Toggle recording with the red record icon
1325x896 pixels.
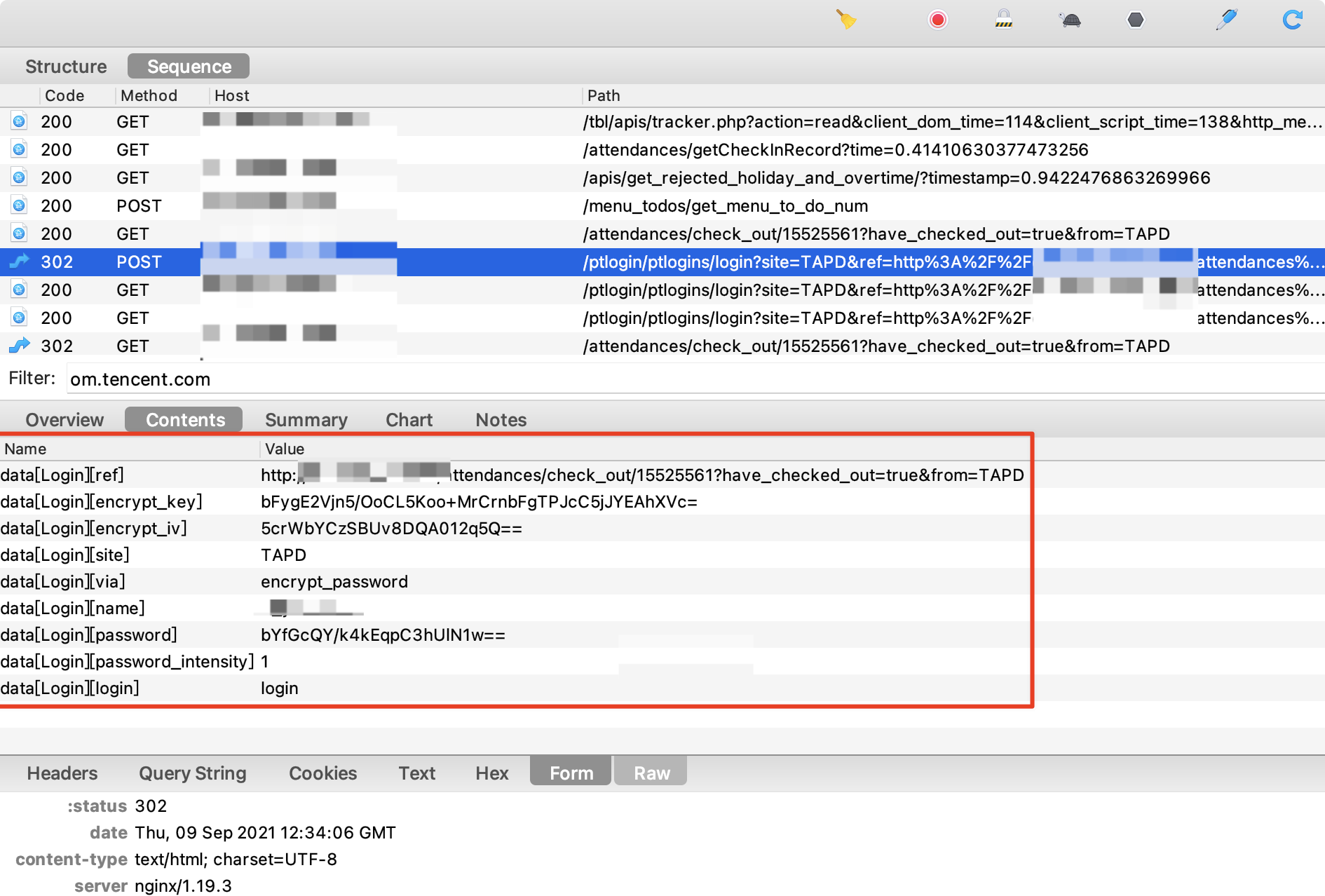tap(937, 20)
